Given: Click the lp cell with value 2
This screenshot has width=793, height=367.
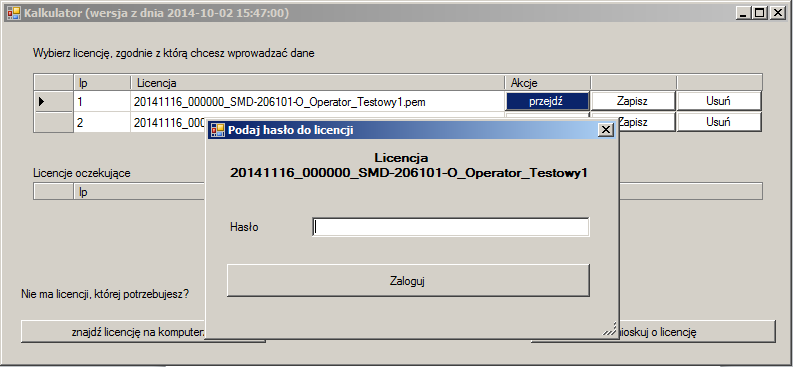Looking at the screenshot, I should (x=102, y=122).
